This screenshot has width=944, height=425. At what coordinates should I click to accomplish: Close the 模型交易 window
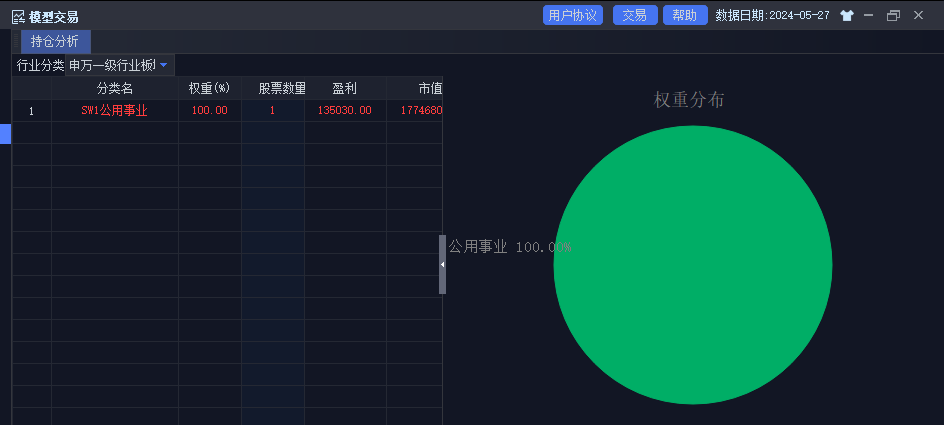point(918,16)
